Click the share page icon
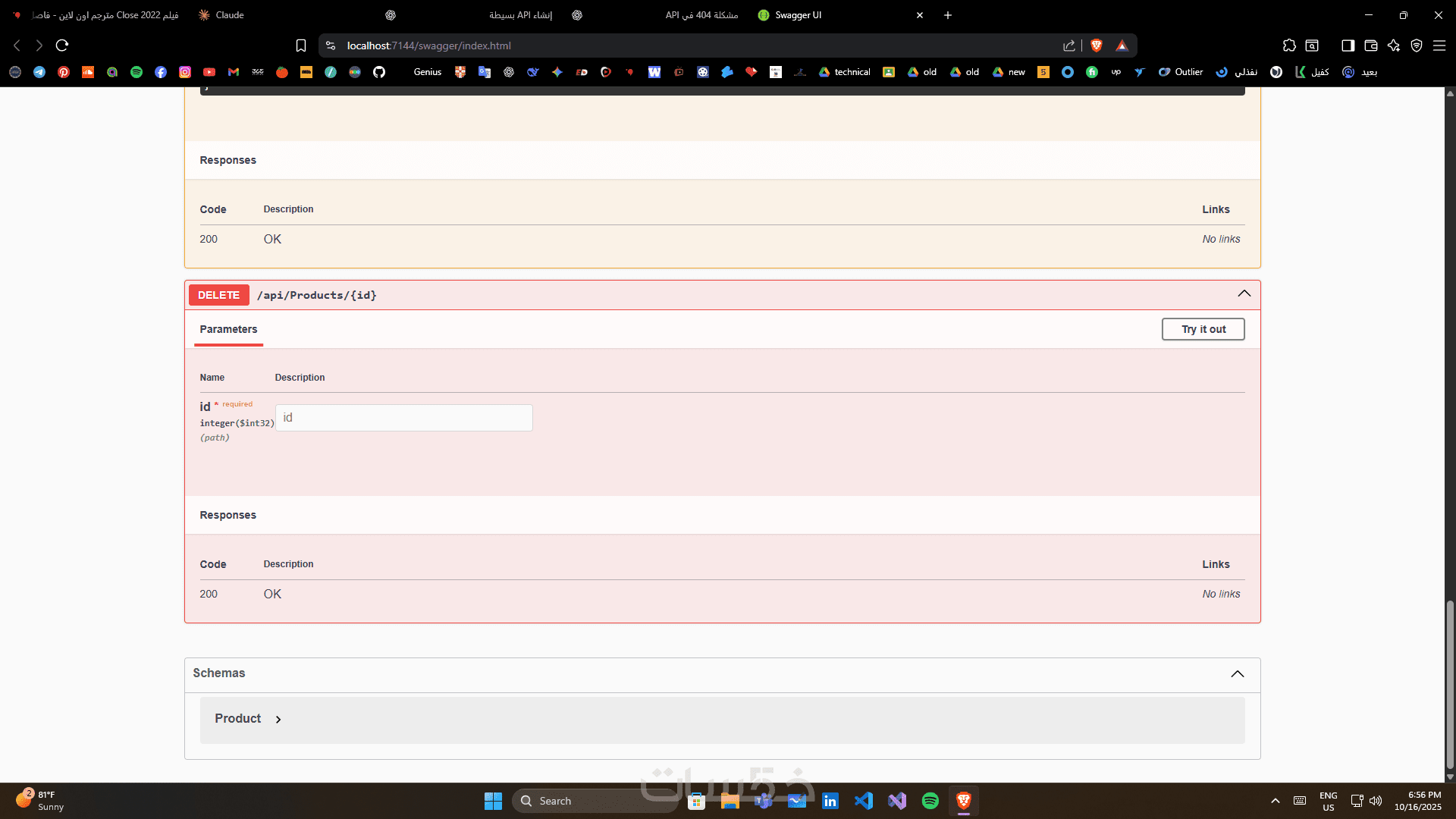 (x=1069, y=45)
